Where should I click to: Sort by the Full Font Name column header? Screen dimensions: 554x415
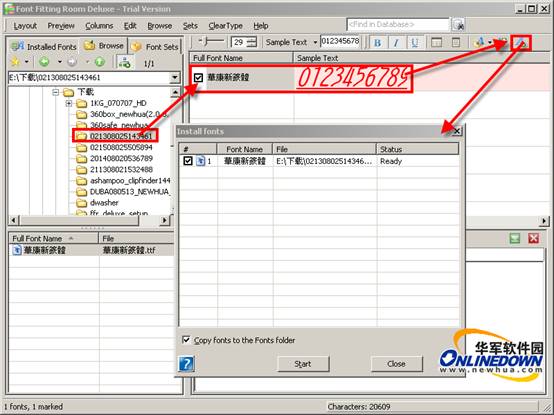click(241, 58)
